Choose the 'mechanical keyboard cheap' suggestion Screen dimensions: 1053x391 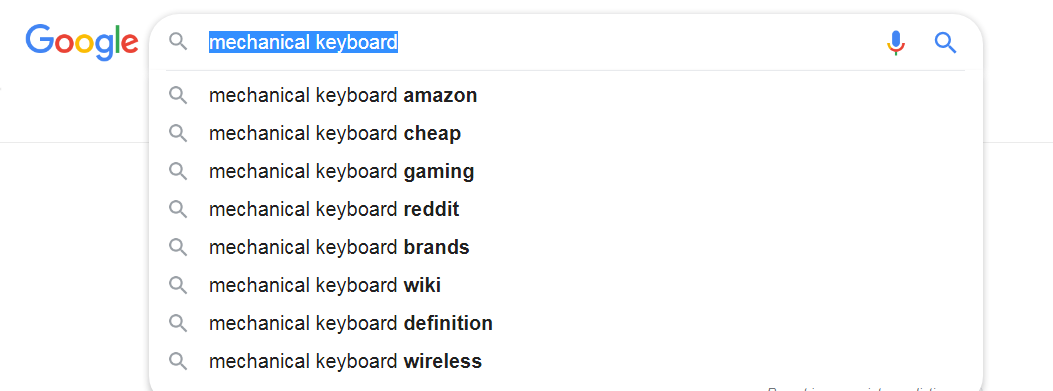tap(565, 134)
